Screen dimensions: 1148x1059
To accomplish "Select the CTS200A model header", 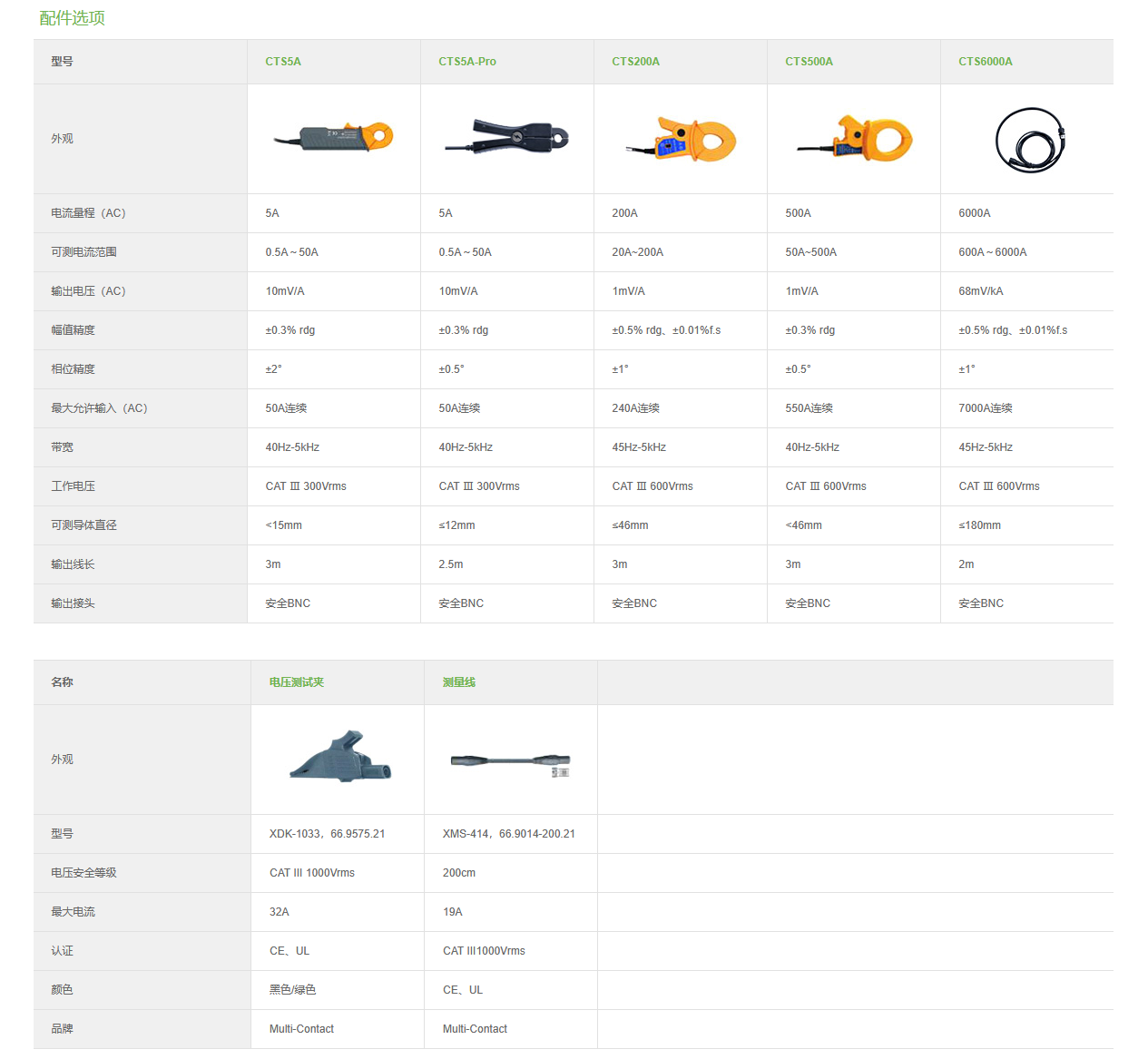I will point(635,62).
